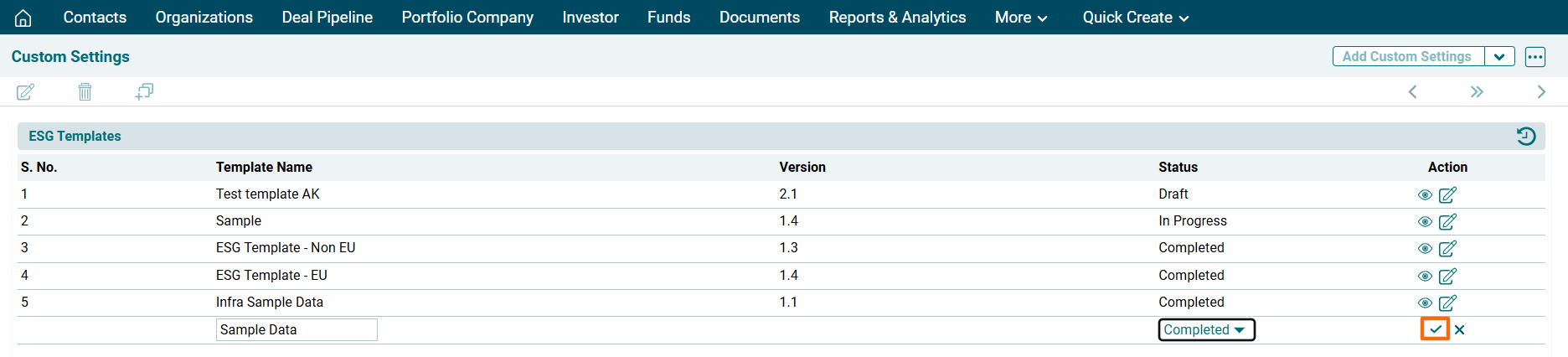This screenshot has height=357, width=1568.
Task: View the Sample template via eye icon
Action: coord(1424,222)
